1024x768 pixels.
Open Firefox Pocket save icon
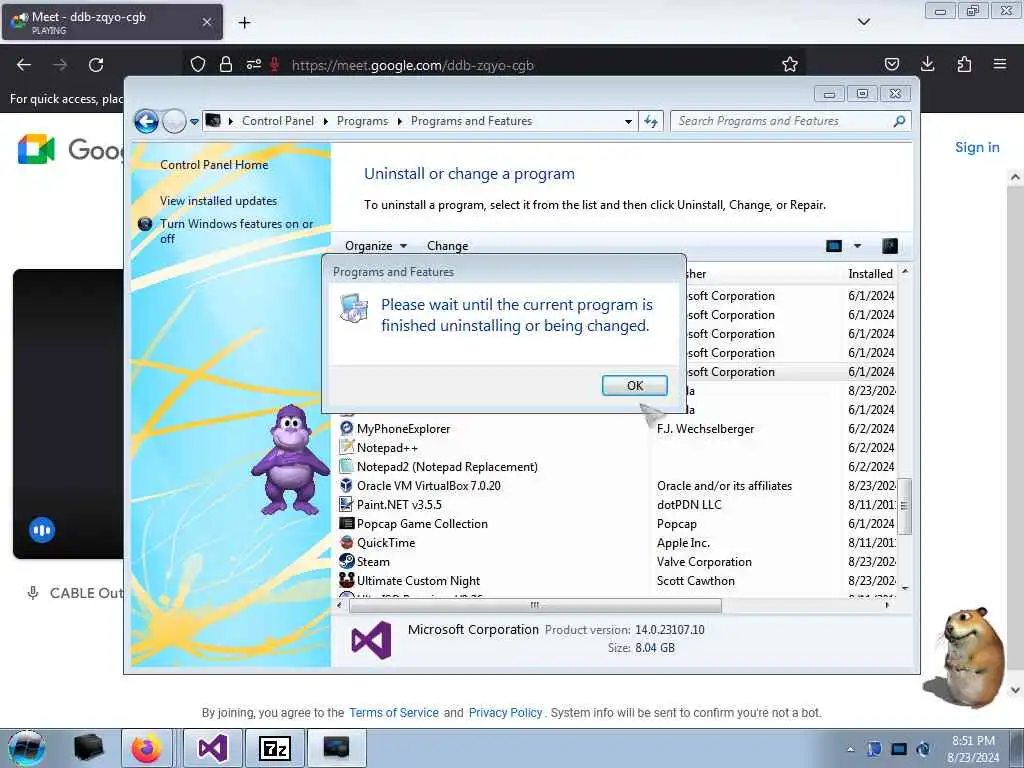click(891, 64)
